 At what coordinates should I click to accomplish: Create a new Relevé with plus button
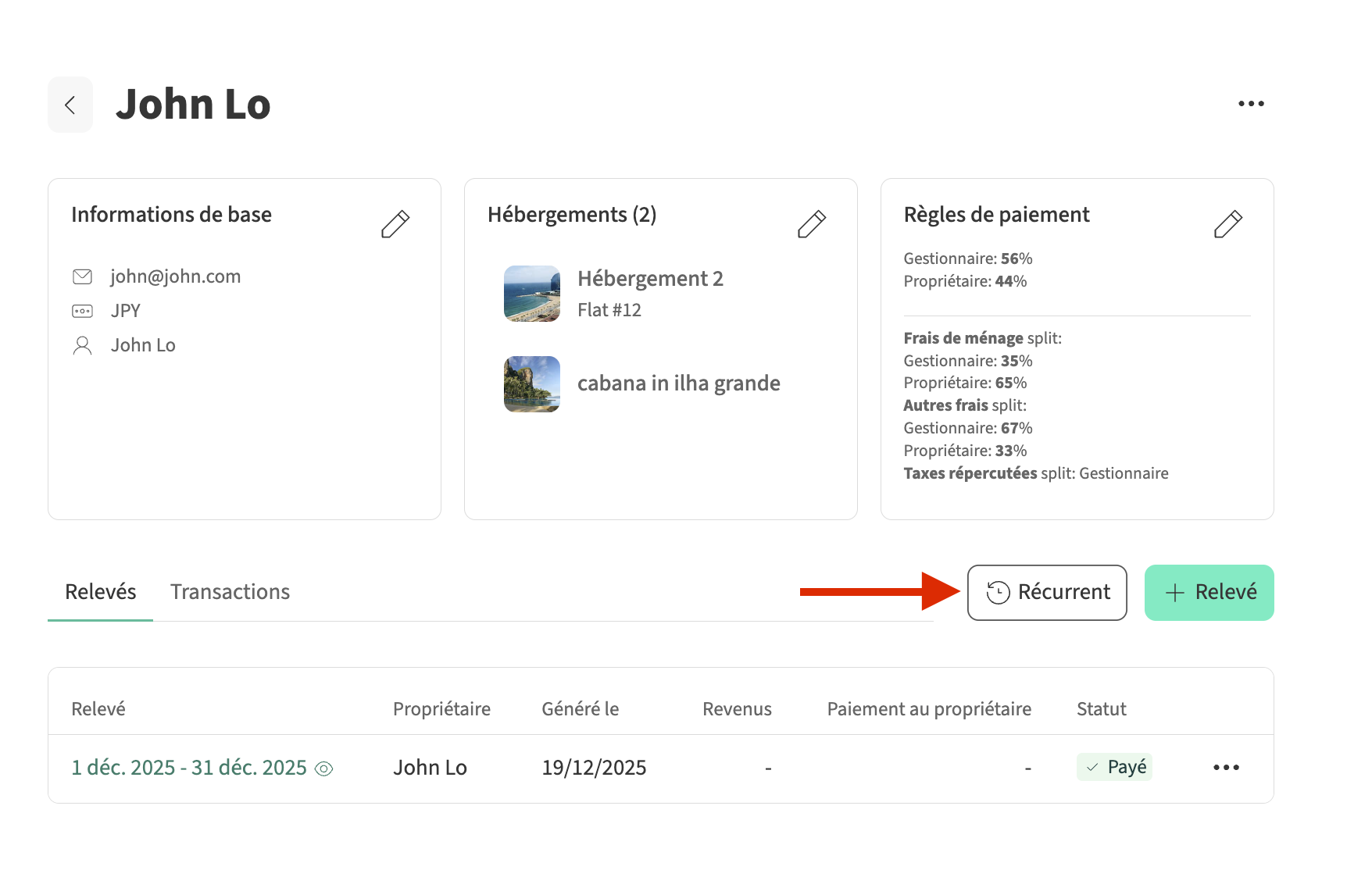[1209, 593]
